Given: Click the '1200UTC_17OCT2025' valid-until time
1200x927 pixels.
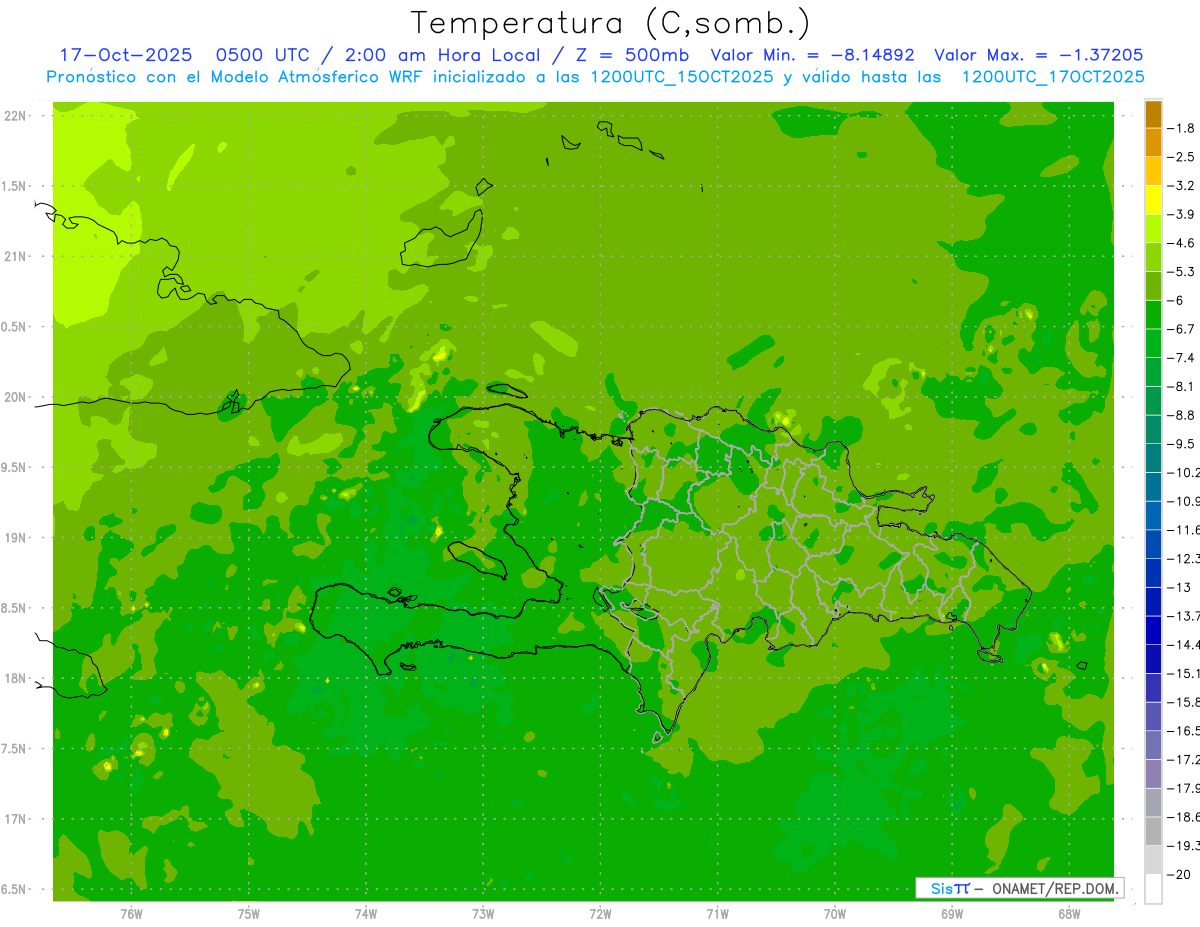Looking at the screenshot, I should pyautogui.click(x=1053, y=77).
